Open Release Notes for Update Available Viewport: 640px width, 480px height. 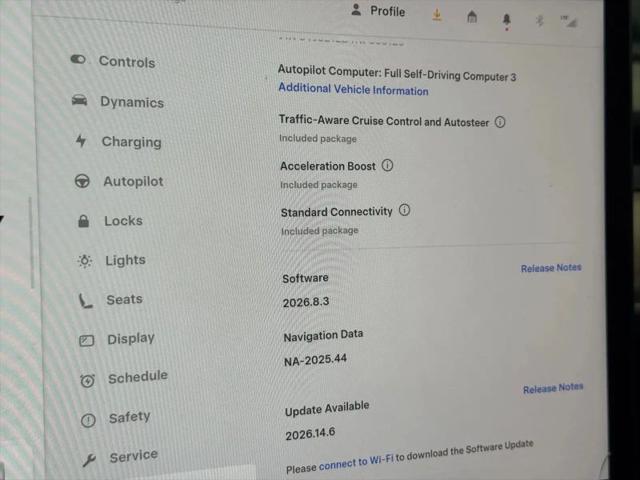pyautogui.click(x=553, y=388)
